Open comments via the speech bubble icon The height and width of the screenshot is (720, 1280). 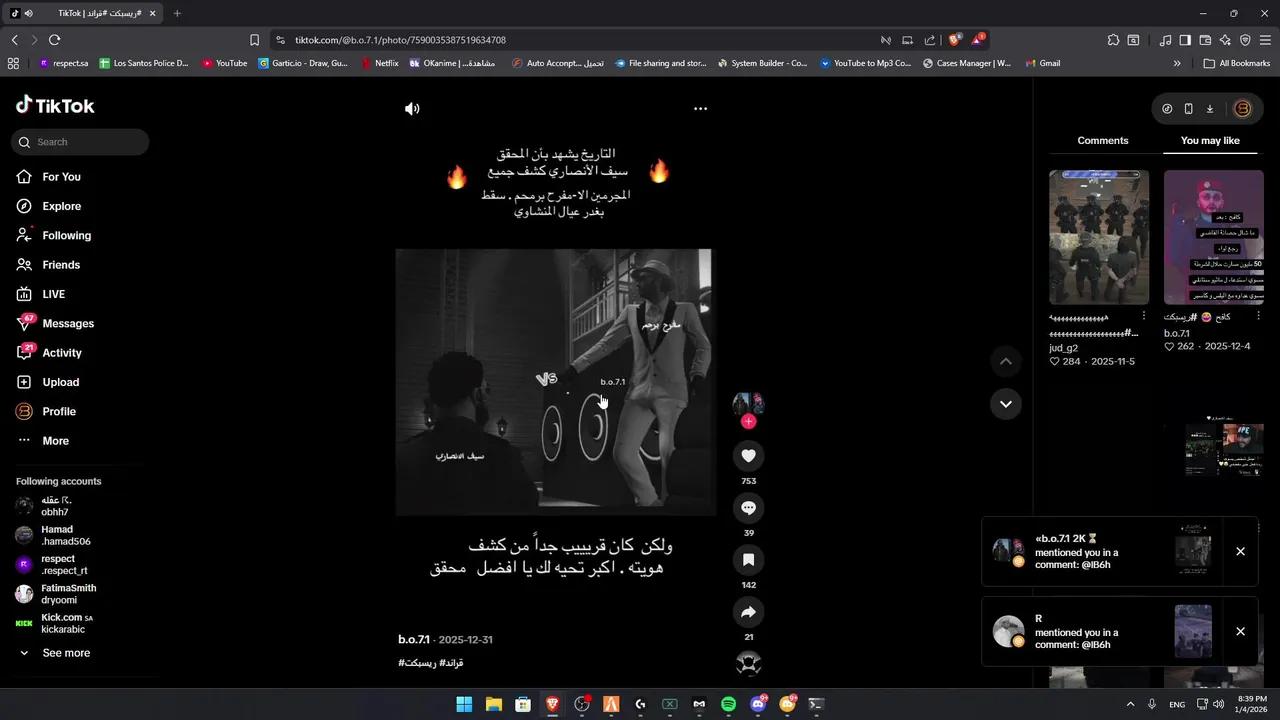point(748,508)
